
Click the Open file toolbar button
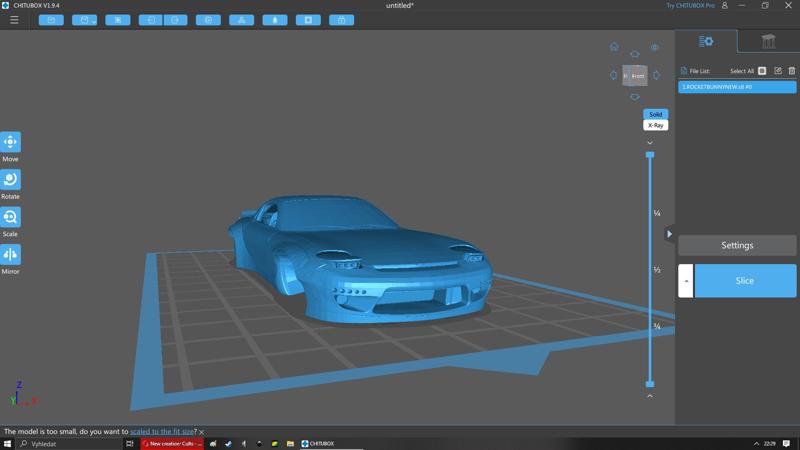51,20
